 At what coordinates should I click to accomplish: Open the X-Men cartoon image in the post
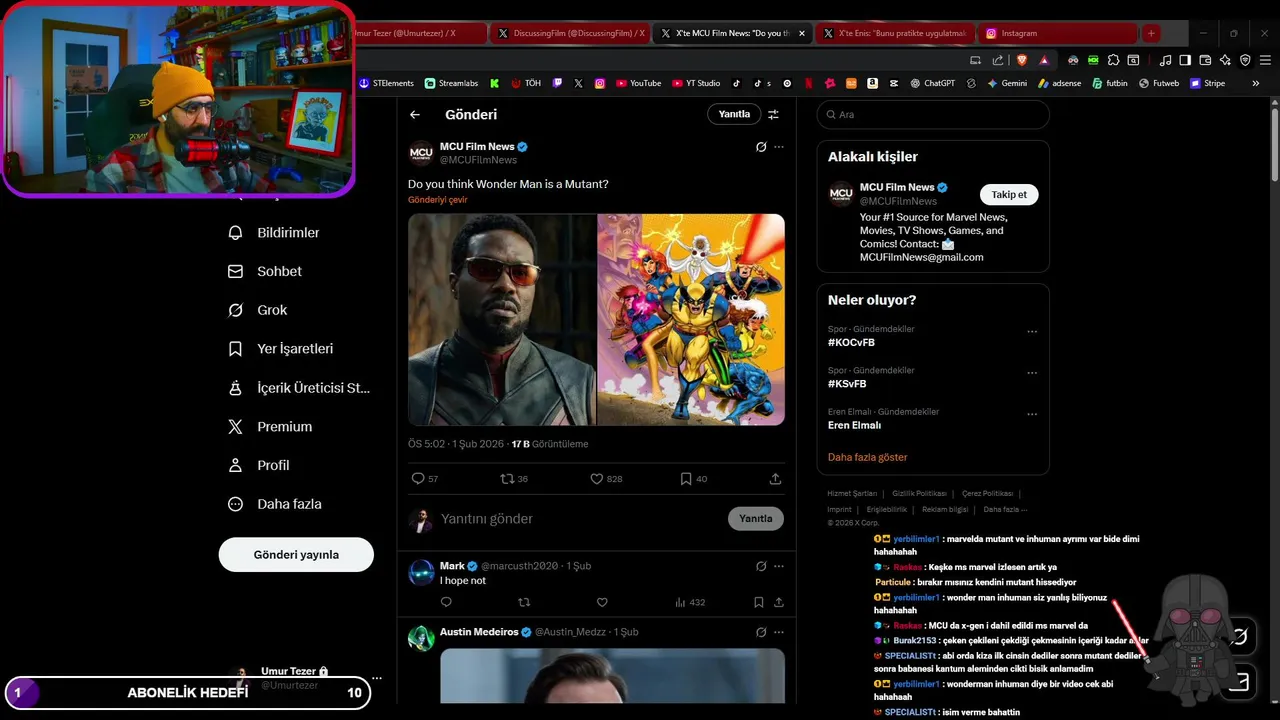pyautogui.click(x=691, y=320)
